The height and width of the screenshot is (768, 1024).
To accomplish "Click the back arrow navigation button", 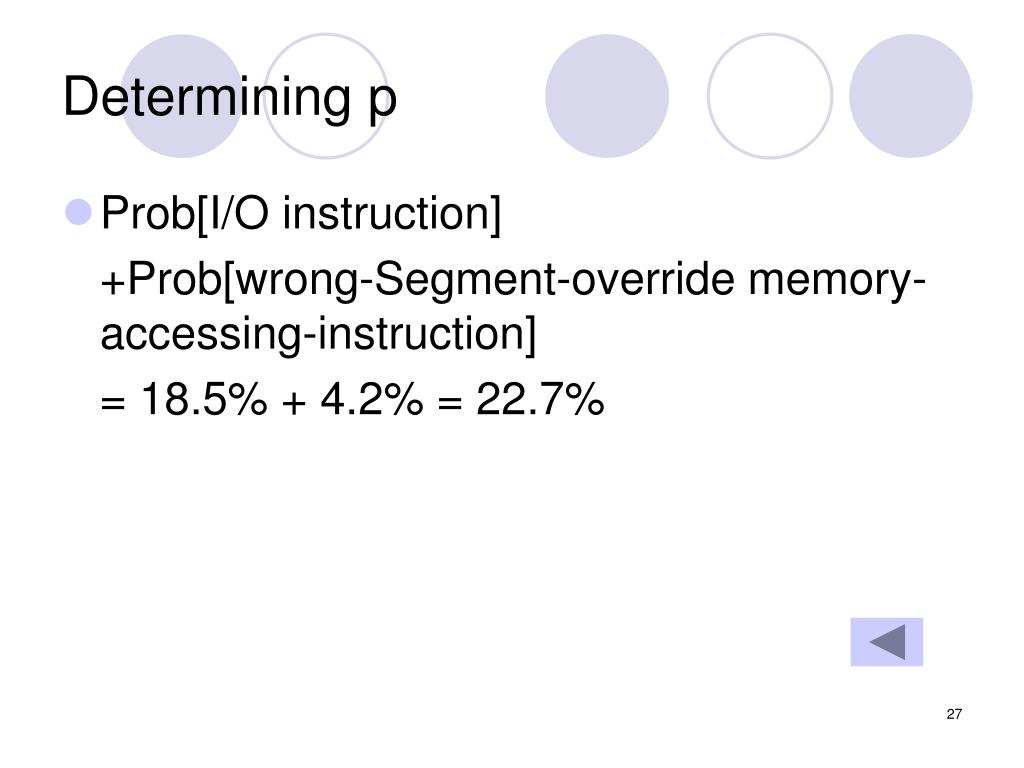I will 886,642.
